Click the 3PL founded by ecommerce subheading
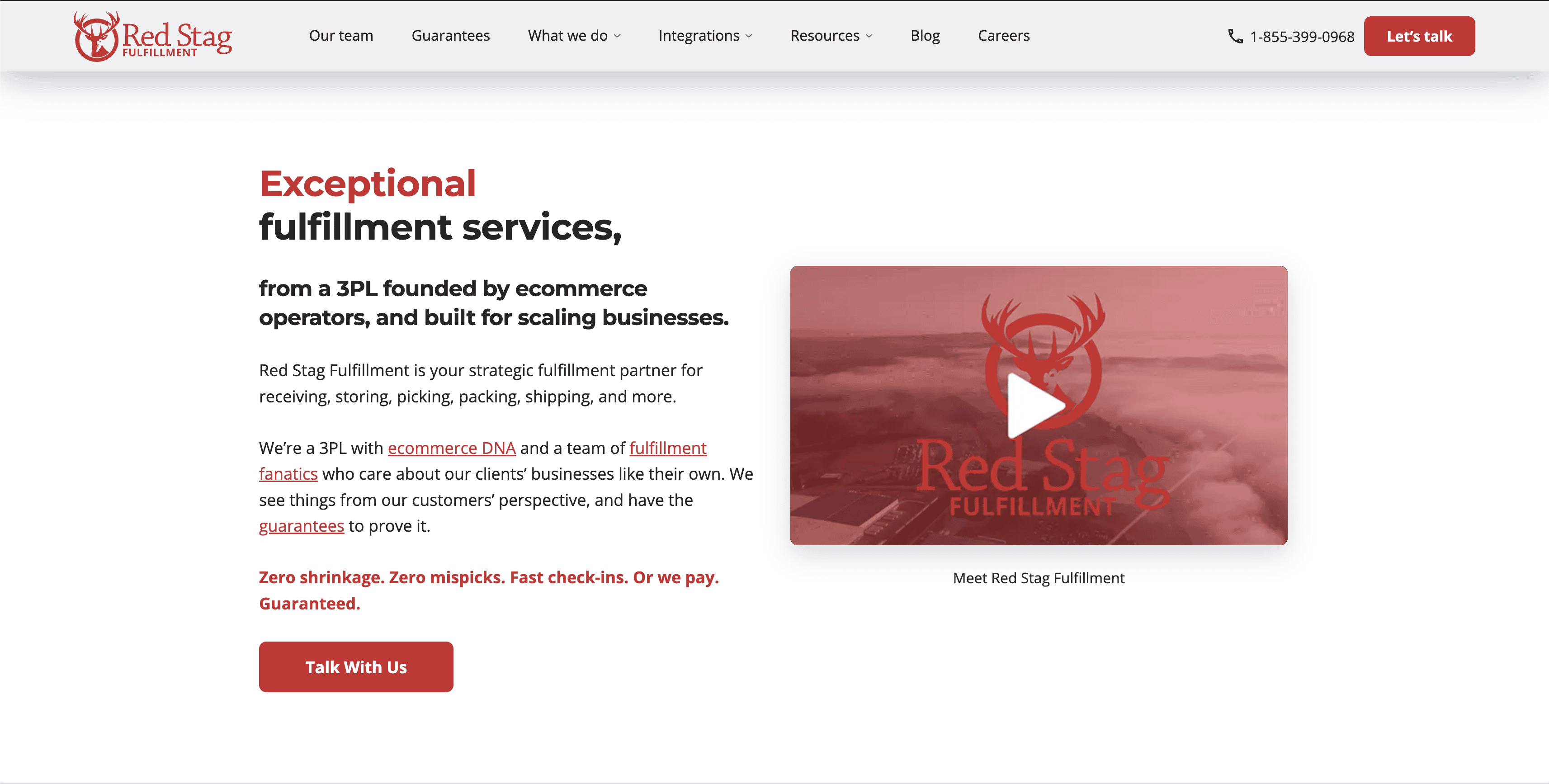Image resolution: width=1549 pixels, height=784 pixels. point(494,303)
